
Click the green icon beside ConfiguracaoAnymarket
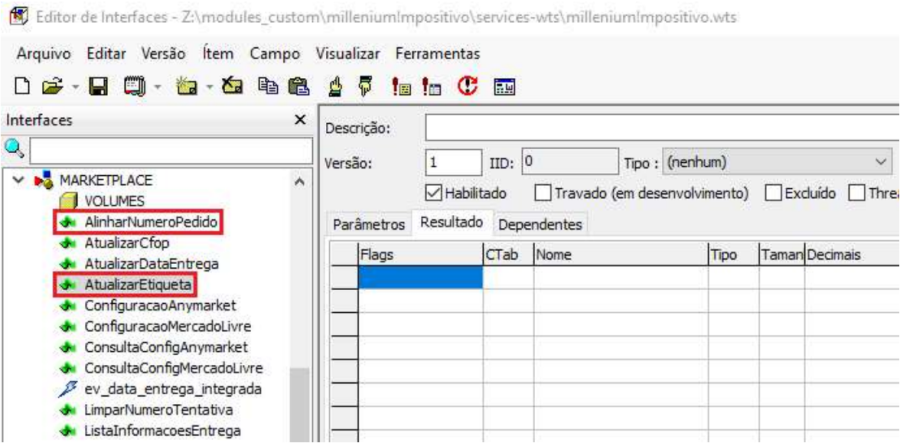pos(68,305)
